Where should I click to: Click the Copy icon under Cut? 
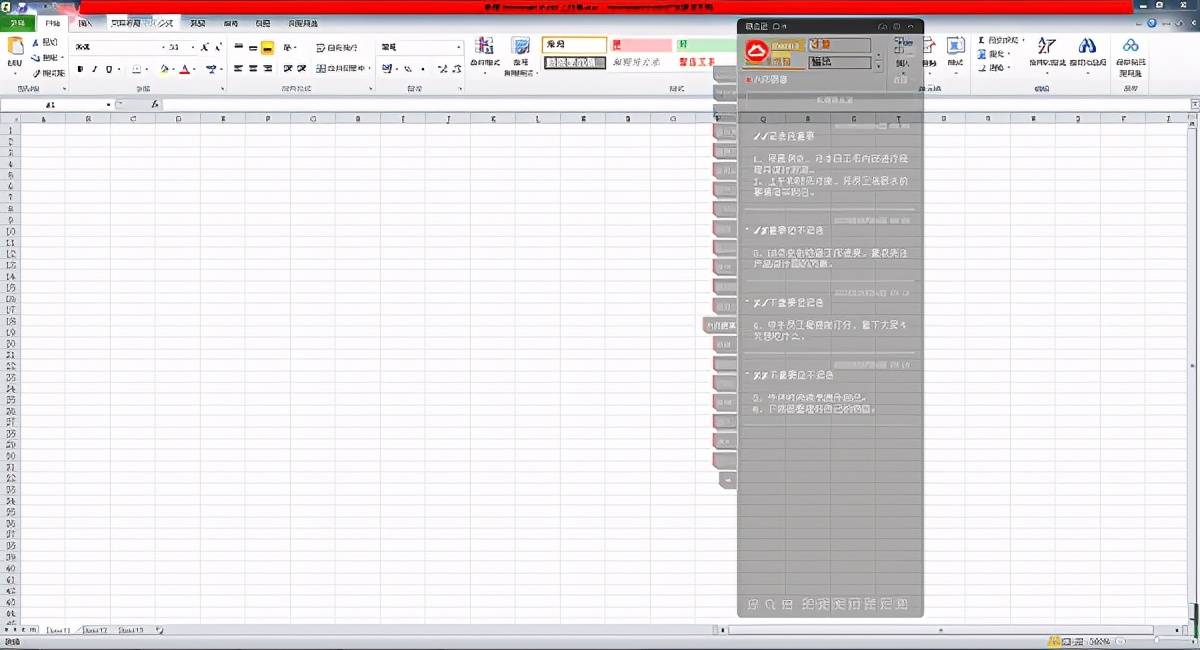click(x=37, y=58)
